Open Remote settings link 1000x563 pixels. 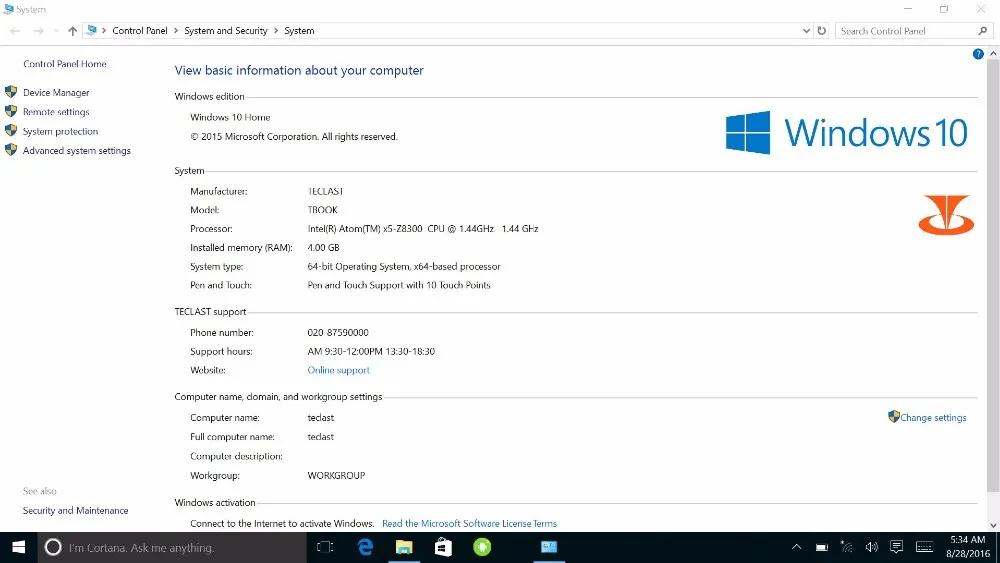click(56, 112)
